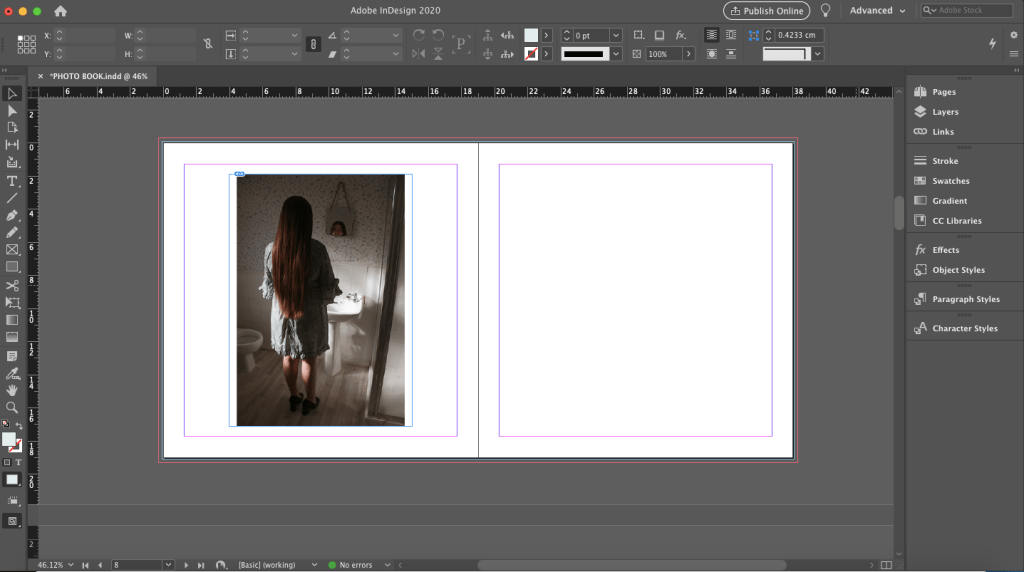Click the fill color swatch in control bar
Screen dimensions: 1024x572
[x=531, y=35]
